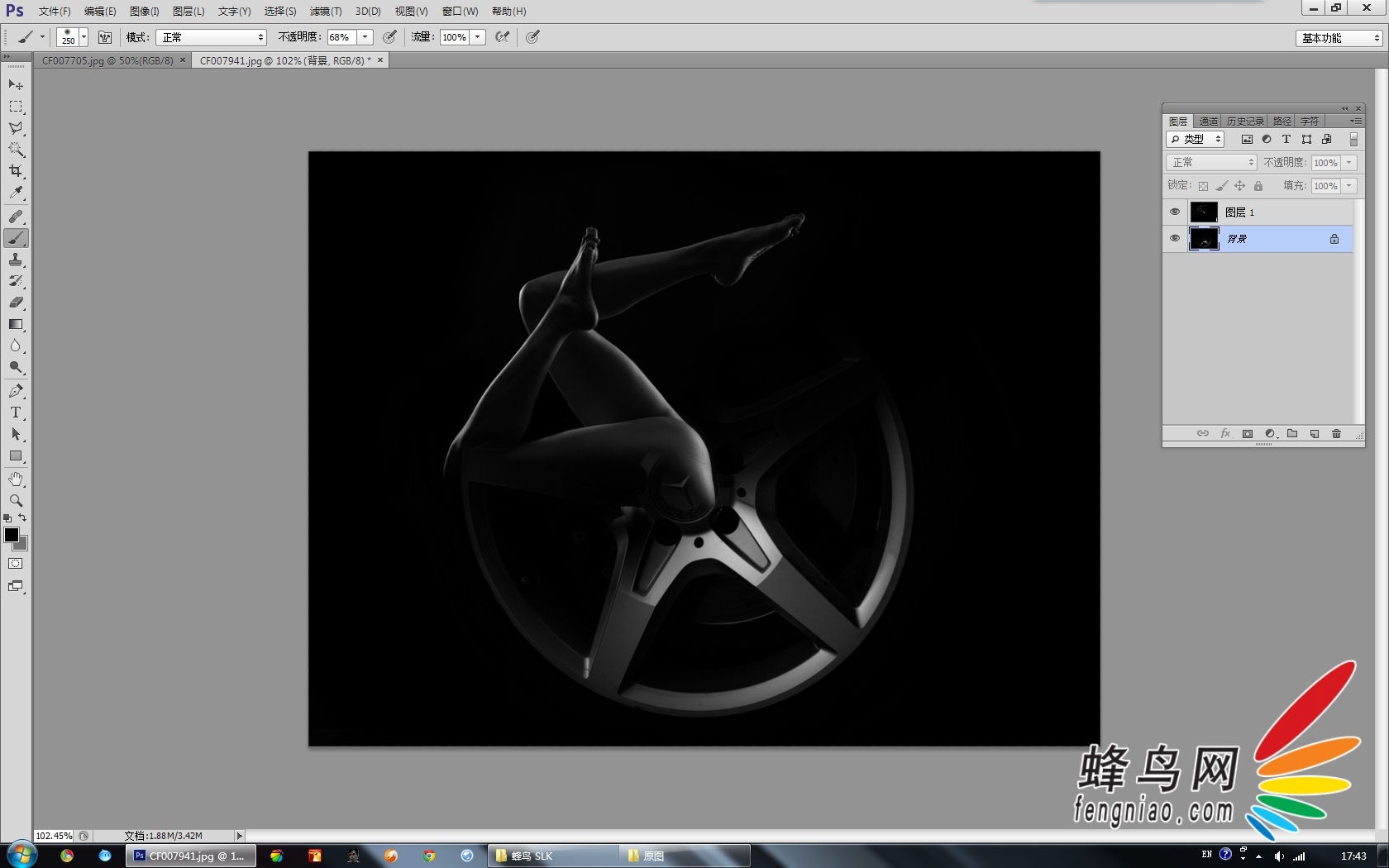Image resolution: width=1389 pixels, height=868 pixels.
Task: Select the Blur tool
Action: [16, 346]
